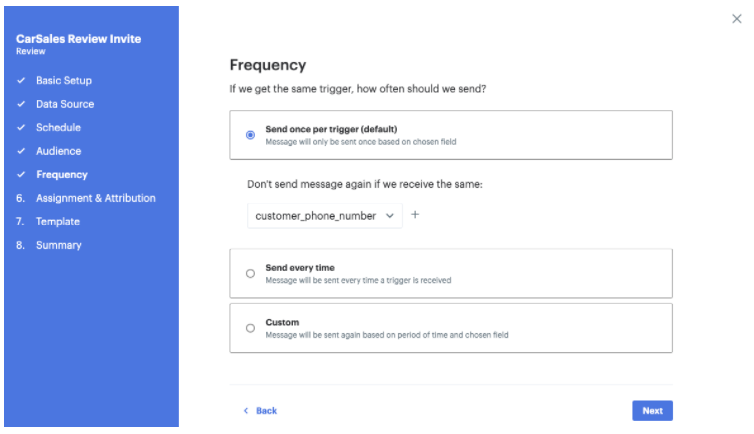Open the Data Source step

[x=65, y=104]
